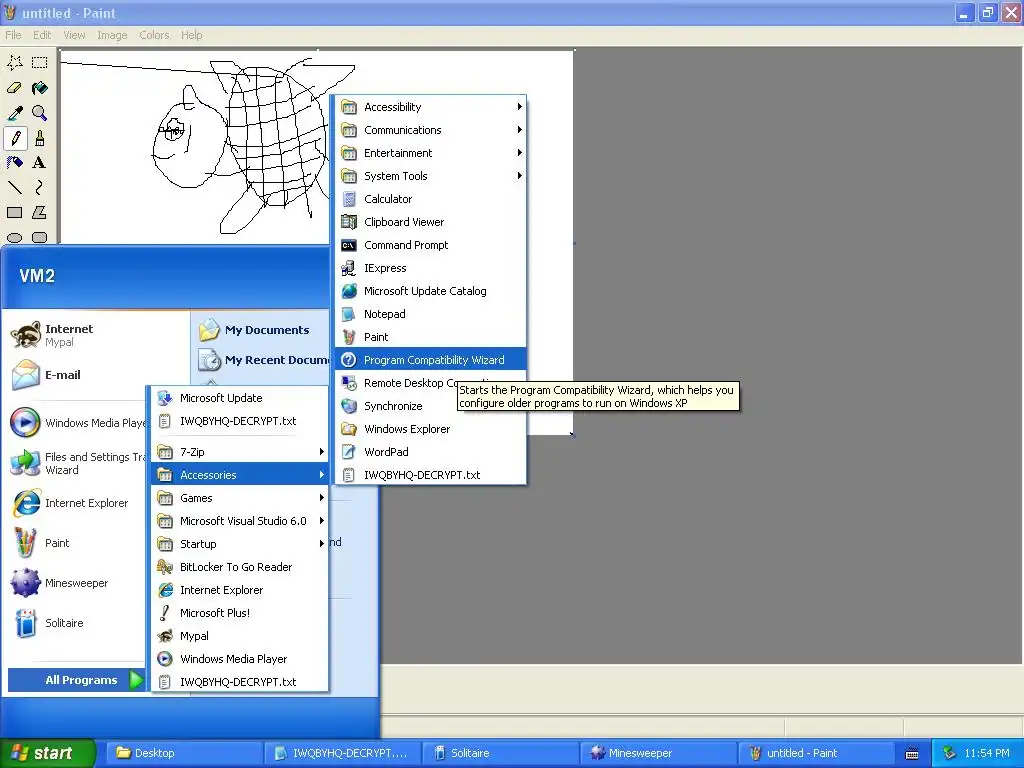The width and height of the screenshot is (1024, 768).
Task: Click the All Programs button
Action: click(76, 680)
